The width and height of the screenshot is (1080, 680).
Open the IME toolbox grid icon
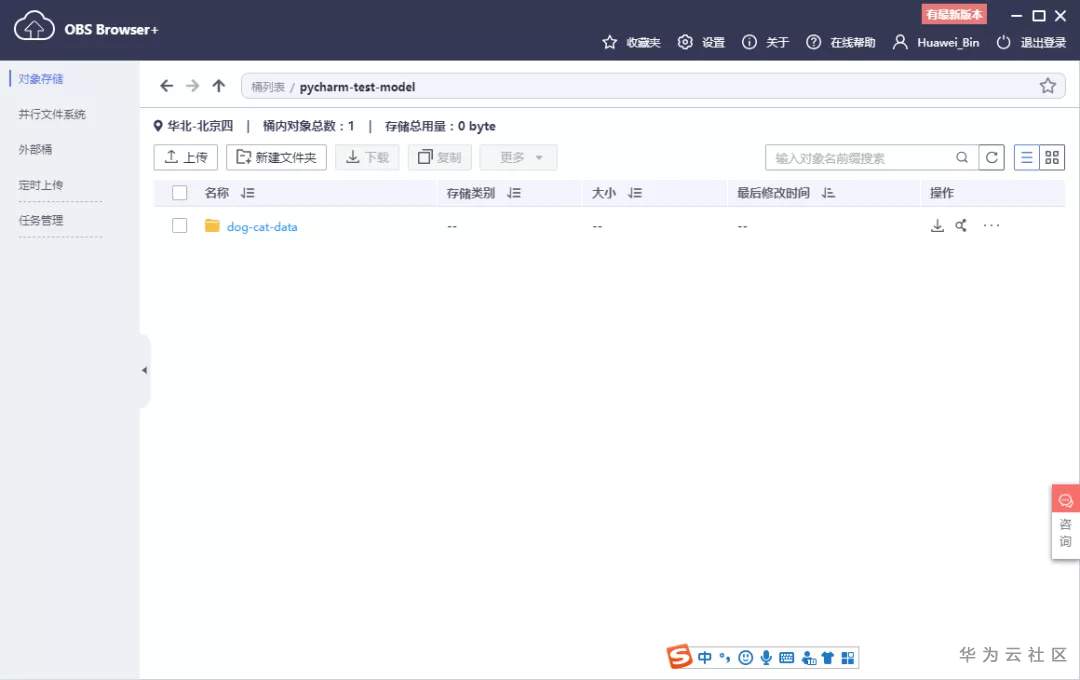click(848, 657)
